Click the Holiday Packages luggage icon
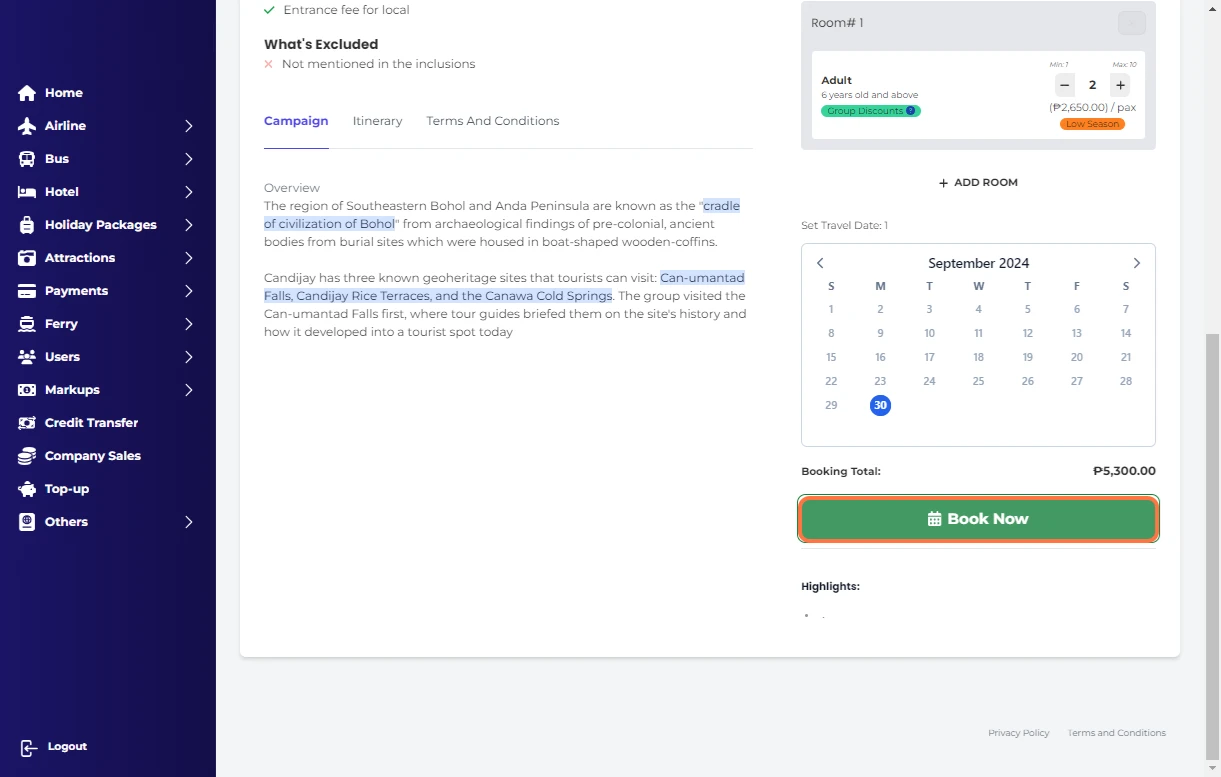The width and height of the screenshot is (1221, 777). pos(27,225)
